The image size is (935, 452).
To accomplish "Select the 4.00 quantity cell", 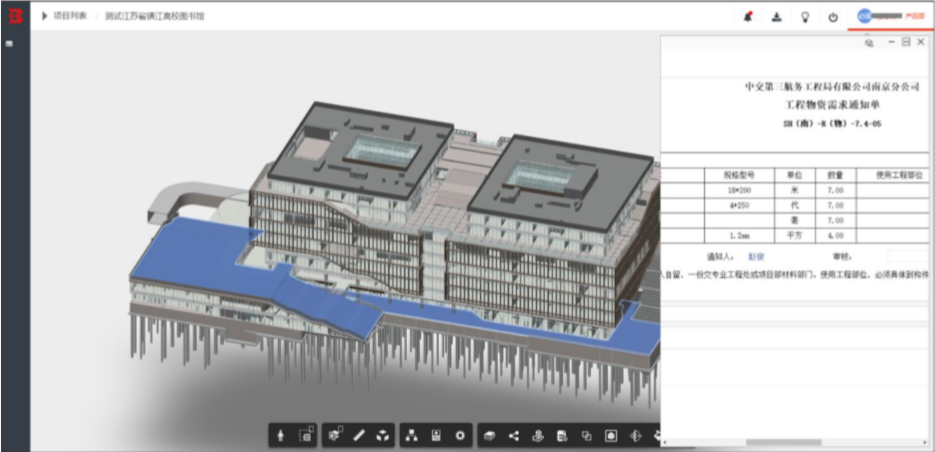I will pyautogui.click(x=835, y=236).
